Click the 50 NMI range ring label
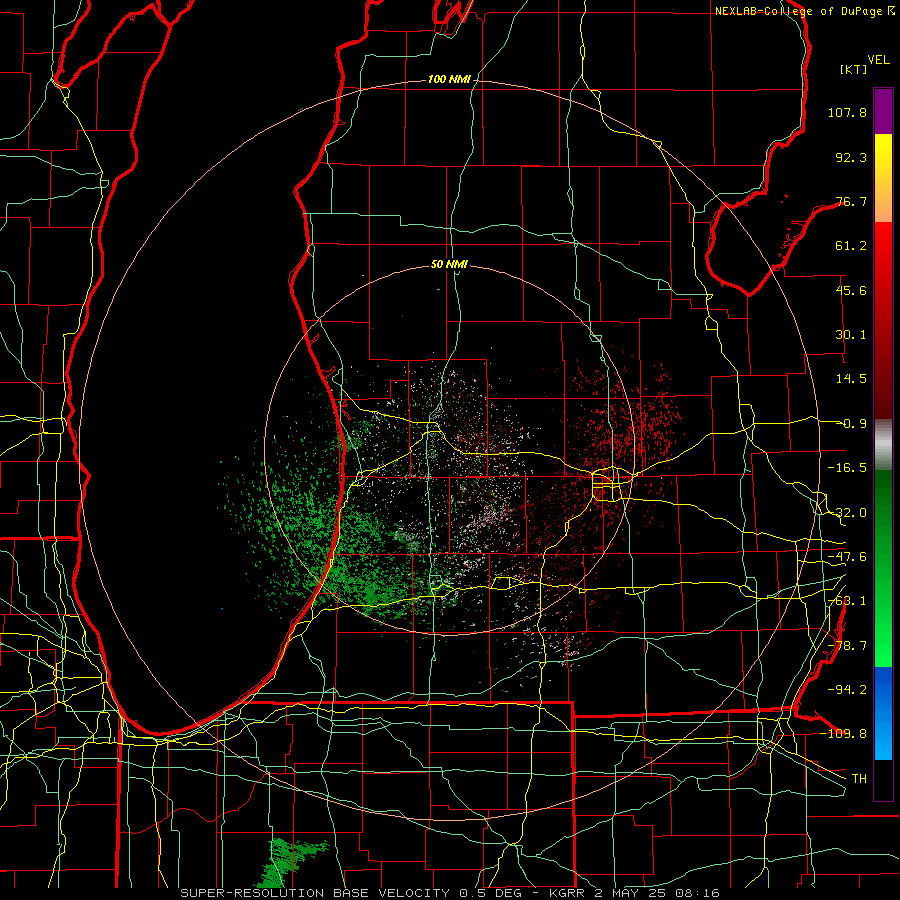This screenshot has width=900, height=900. [x=449, y=264]
